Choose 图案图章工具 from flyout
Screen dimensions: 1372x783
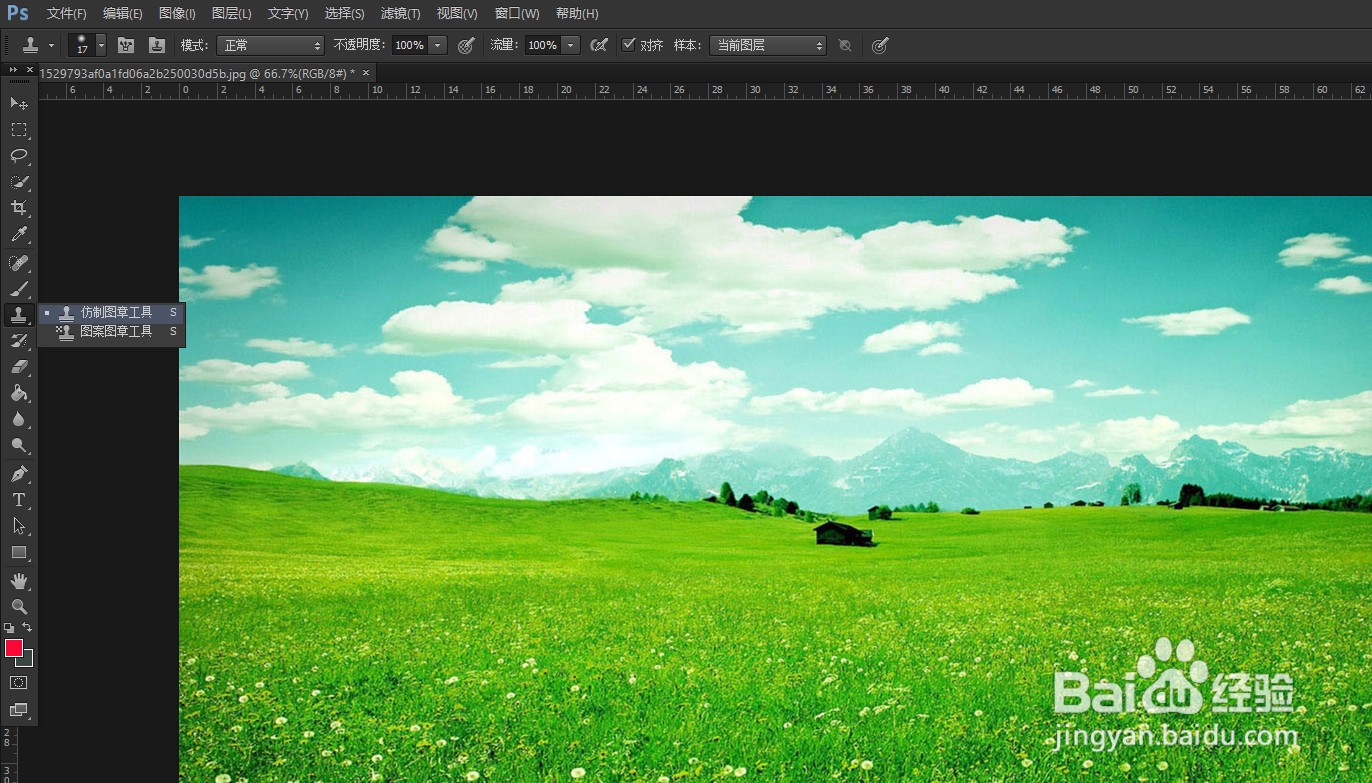point(111,331)
